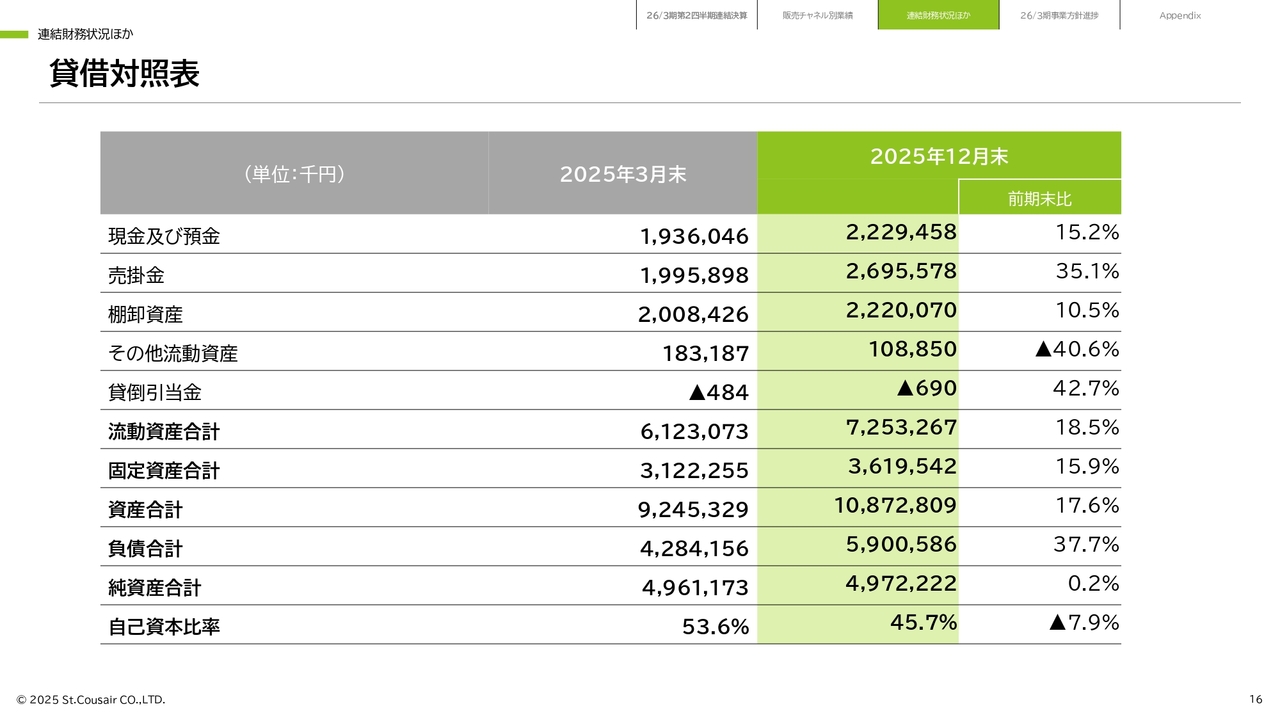The width and height of the screenshot is (1280, 720).
Task: Select the 棚卸資産 row label
Action: 146,315
